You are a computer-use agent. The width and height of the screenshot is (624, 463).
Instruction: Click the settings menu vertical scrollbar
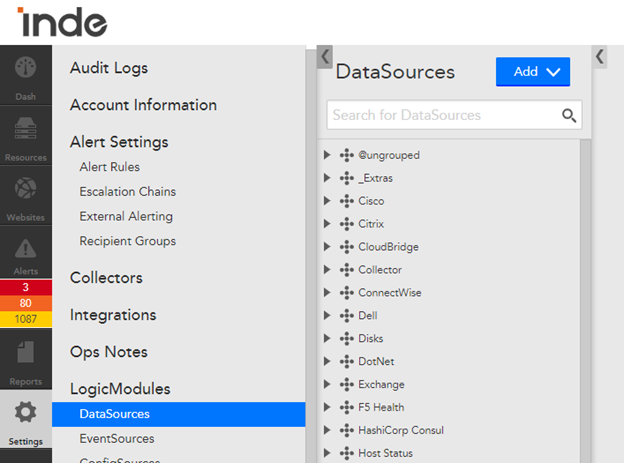click(x=311, y=255)
